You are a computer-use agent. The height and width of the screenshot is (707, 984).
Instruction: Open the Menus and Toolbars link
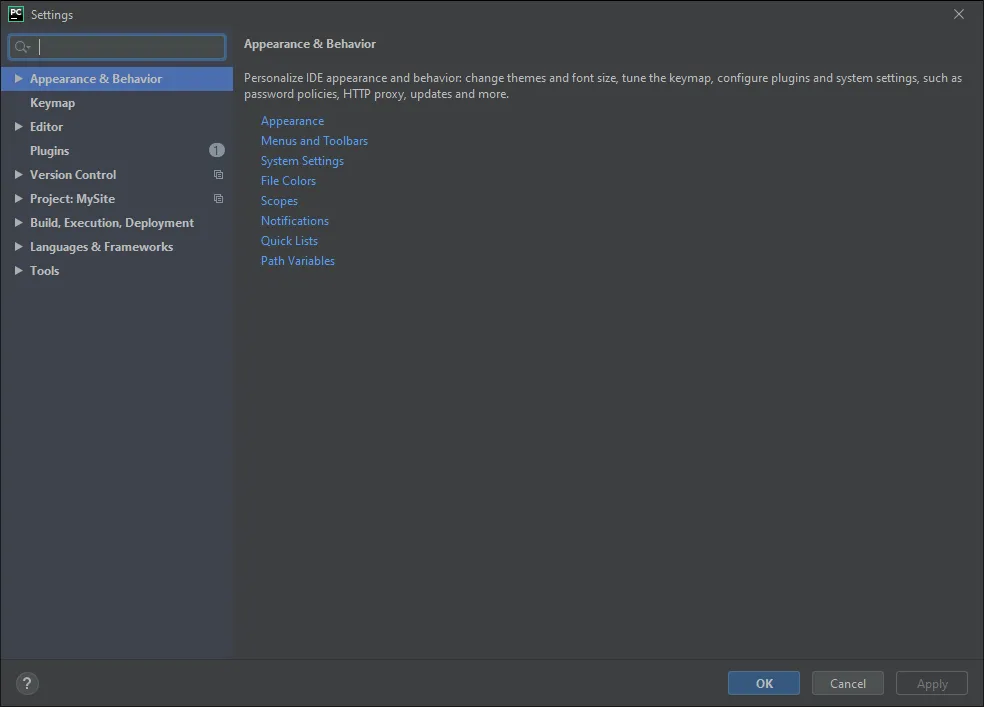(x=314, y=141)
